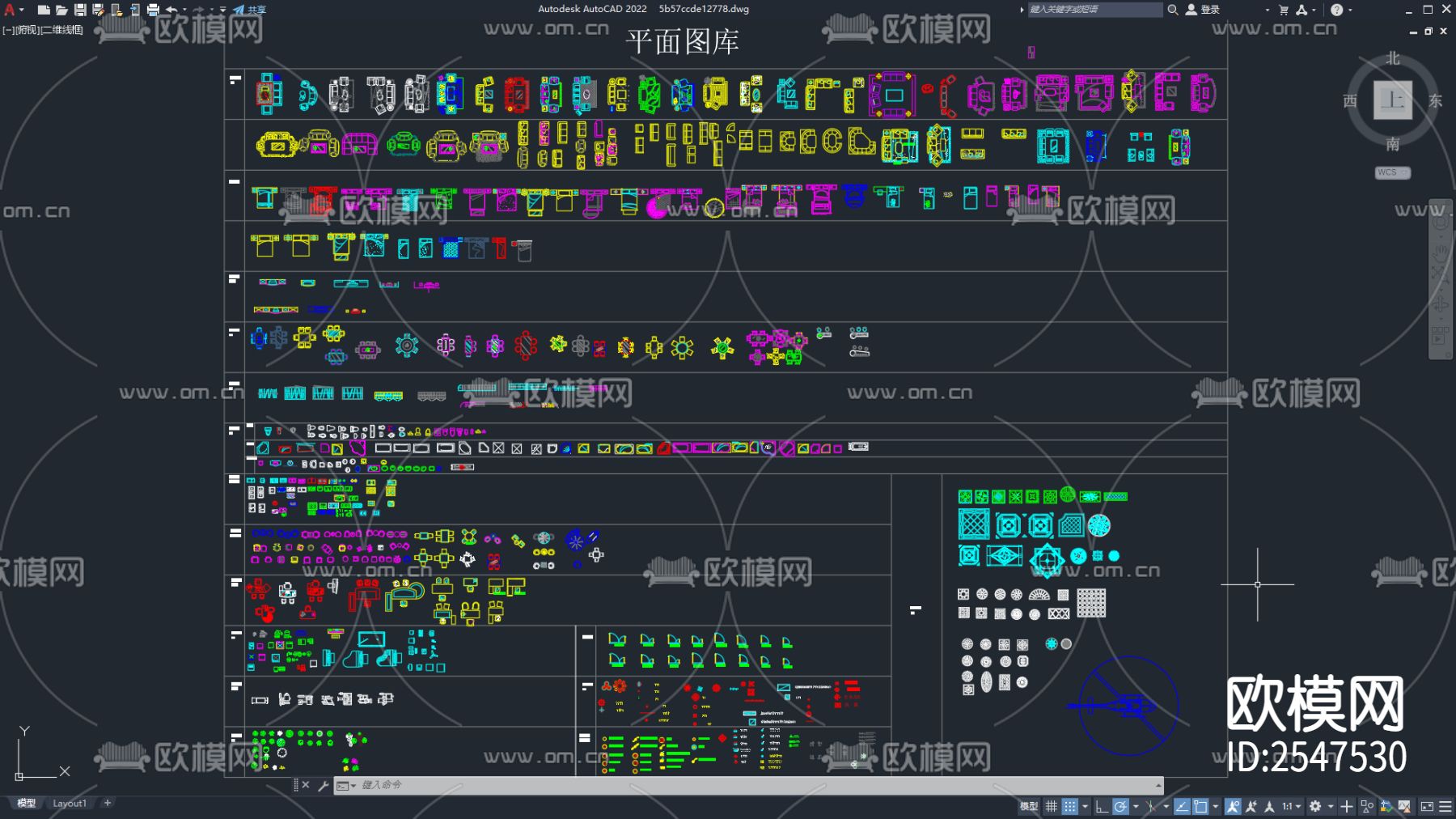Screen dimensions: 1456x819
Task: Toggle isolate objects icon in status bar
Action: (1367, 806)
